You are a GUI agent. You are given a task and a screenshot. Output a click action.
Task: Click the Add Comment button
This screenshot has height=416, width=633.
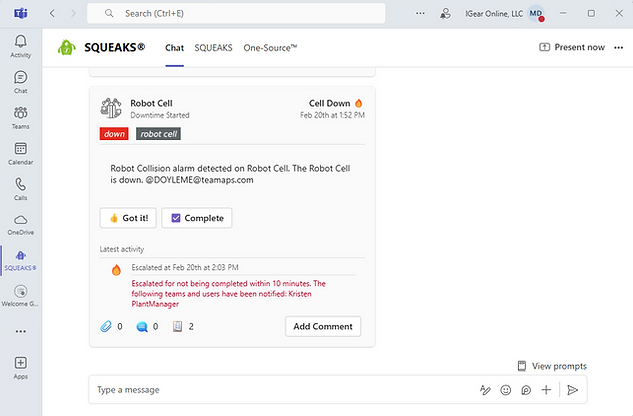click(322, 326)
